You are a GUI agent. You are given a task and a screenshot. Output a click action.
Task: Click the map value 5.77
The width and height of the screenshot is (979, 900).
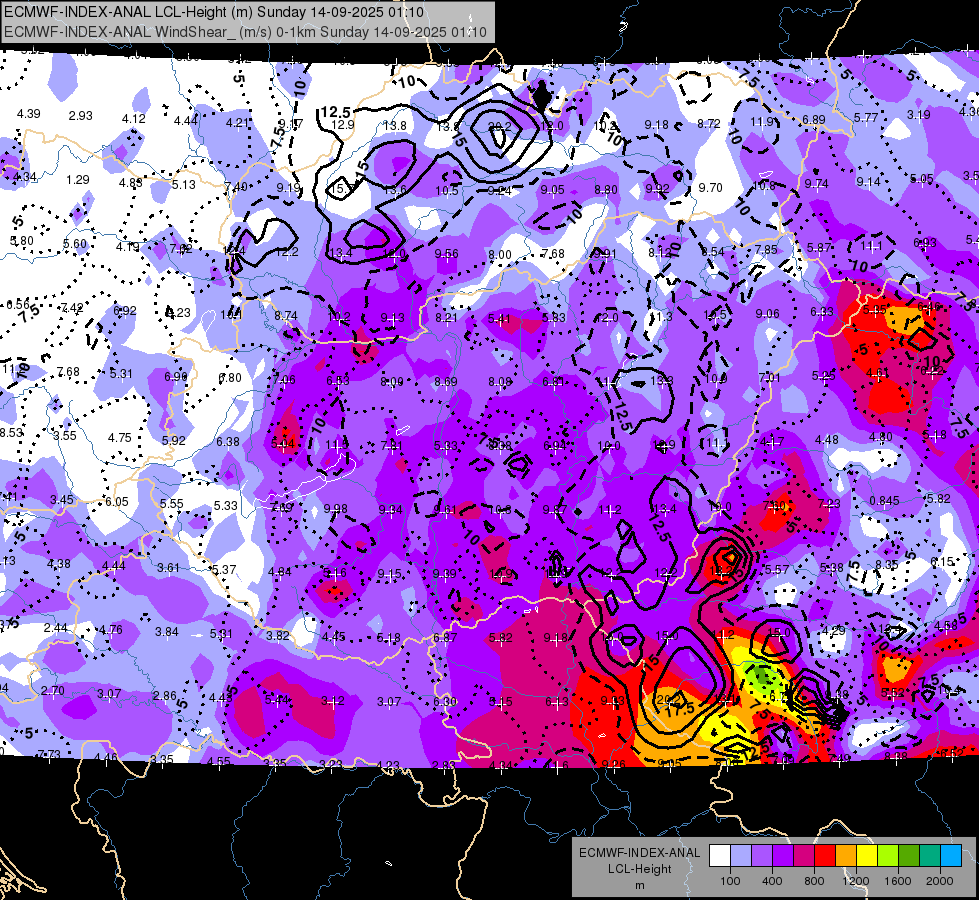(866, 117)
